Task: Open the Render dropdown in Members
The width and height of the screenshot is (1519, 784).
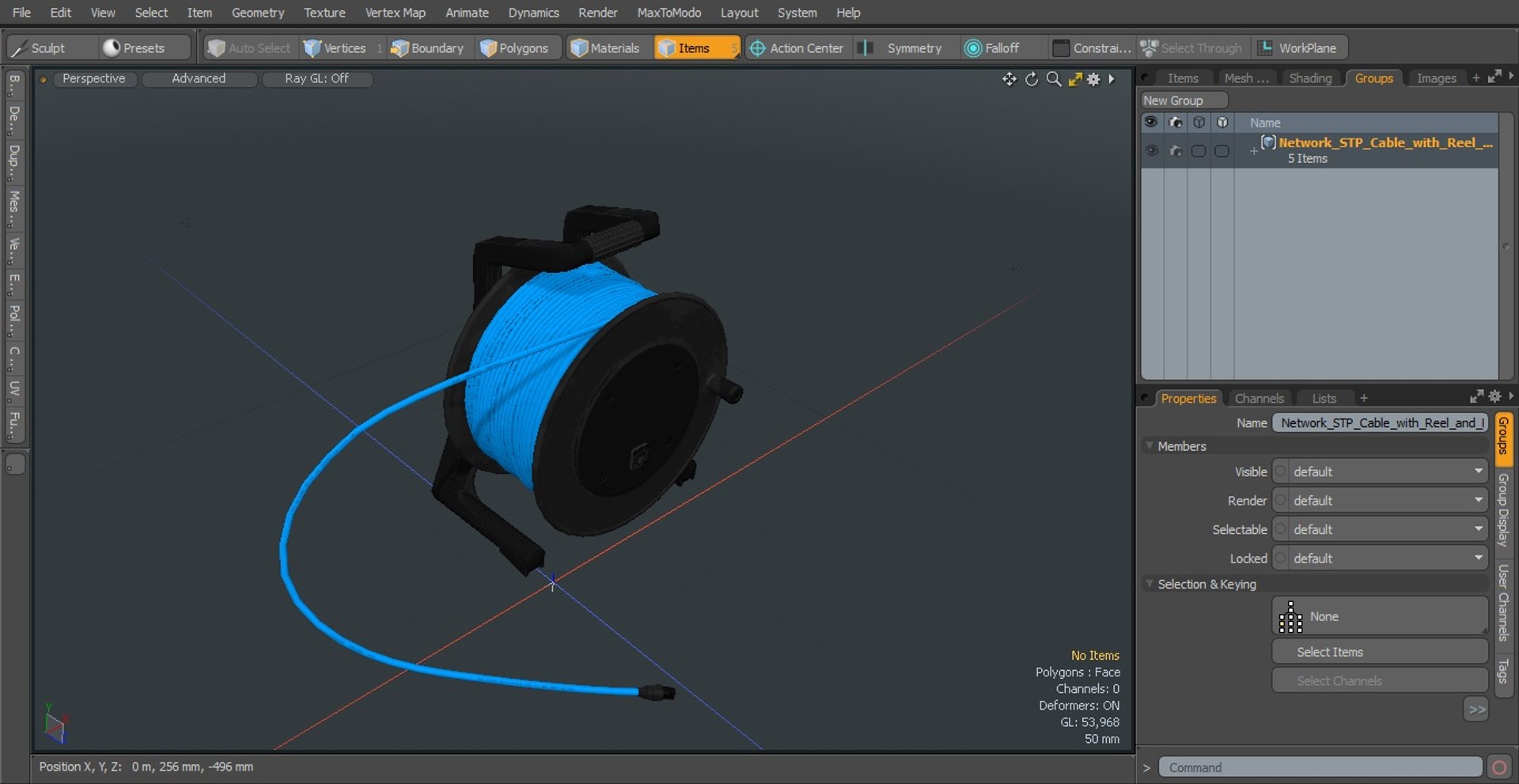Action: click(1380, 501)
